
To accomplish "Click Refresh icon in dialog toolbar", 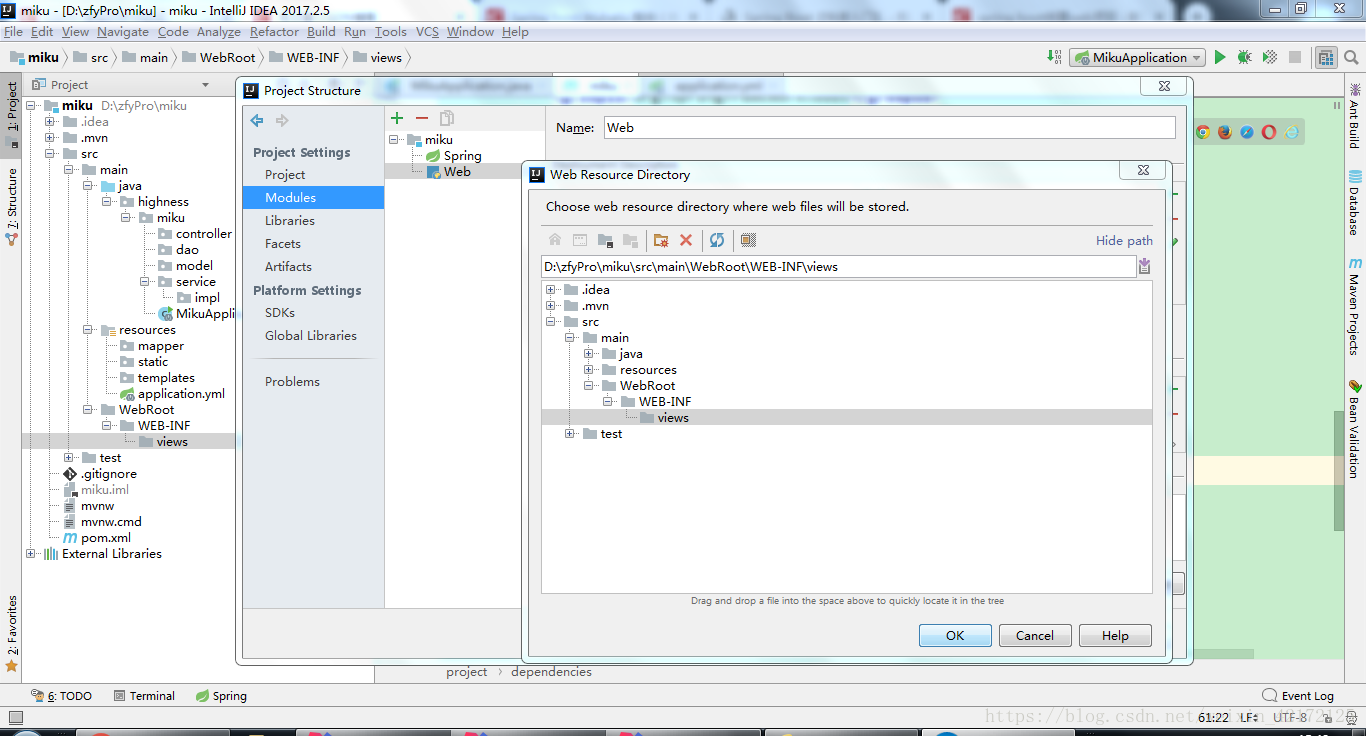I will (717, 240).
